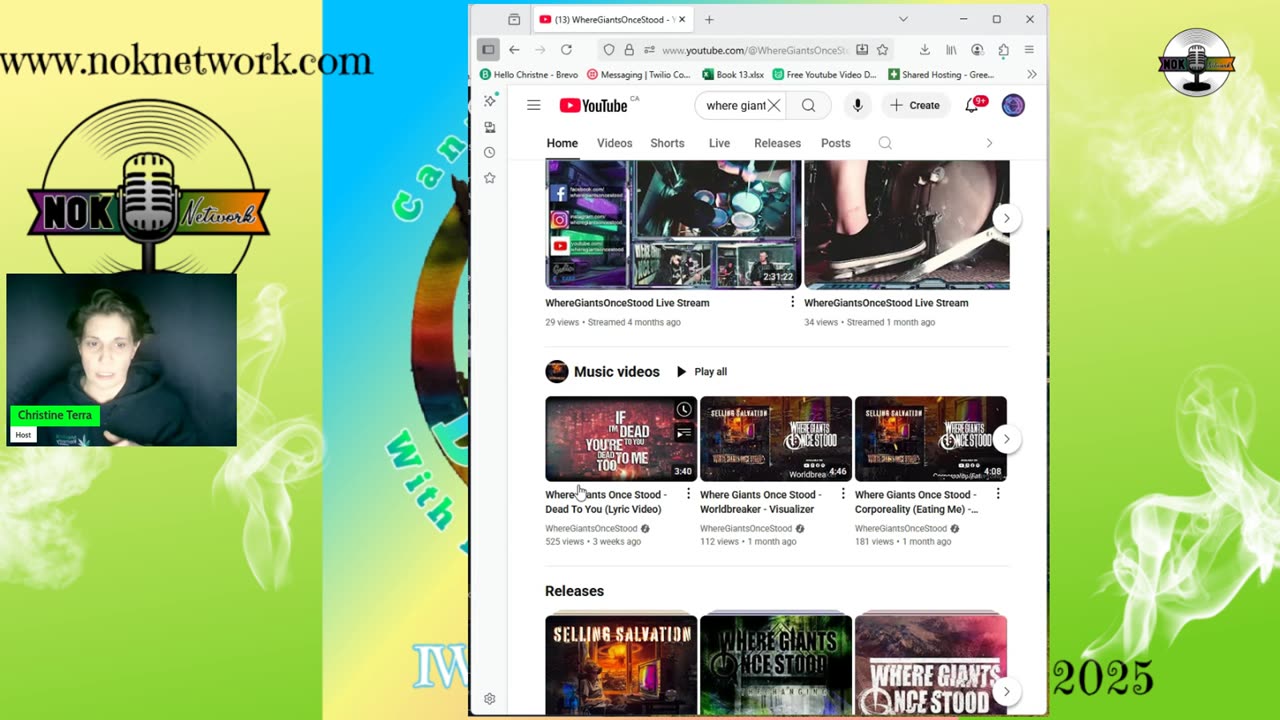Image resolution: width=1280 pixels, height=720 pixels.
Task: Switch to the Posts tab
Action: click(835, 143)
